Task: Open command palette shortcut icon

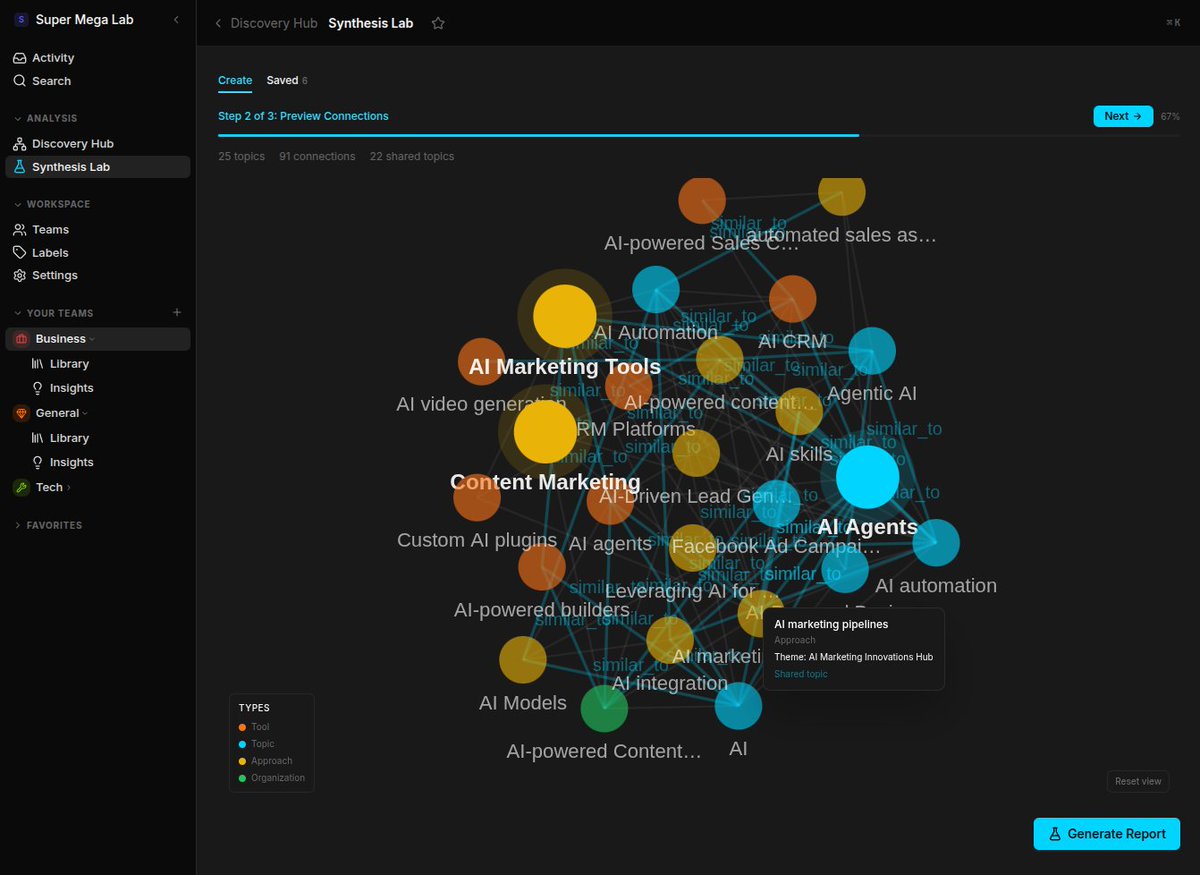Action: (x=1173, y=23)
